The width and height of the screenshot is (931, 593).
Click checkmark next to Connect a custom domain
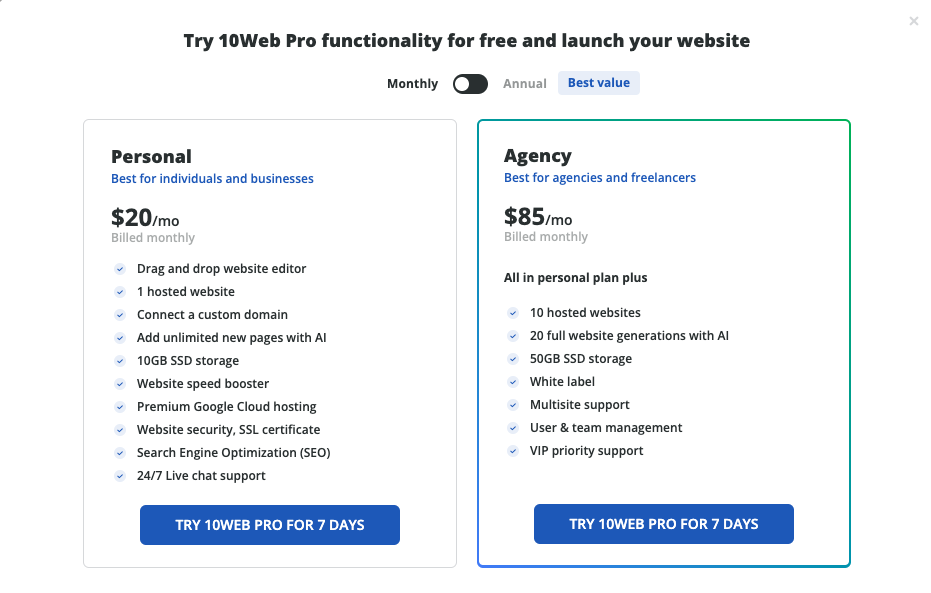(120, 315)
